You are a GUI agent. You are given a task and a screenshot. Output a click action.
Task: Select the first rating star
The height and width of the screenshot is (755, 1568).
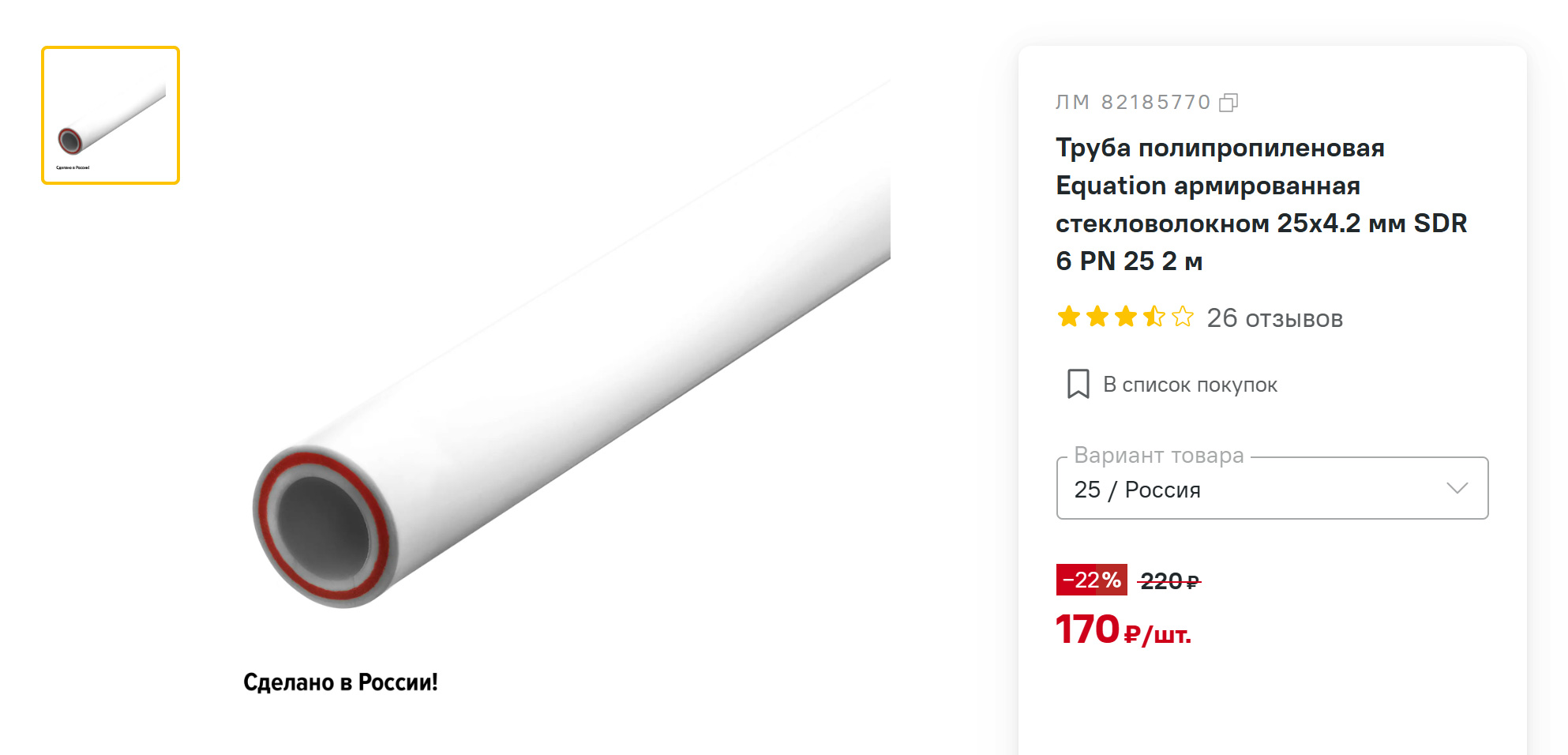[1069, 317]
